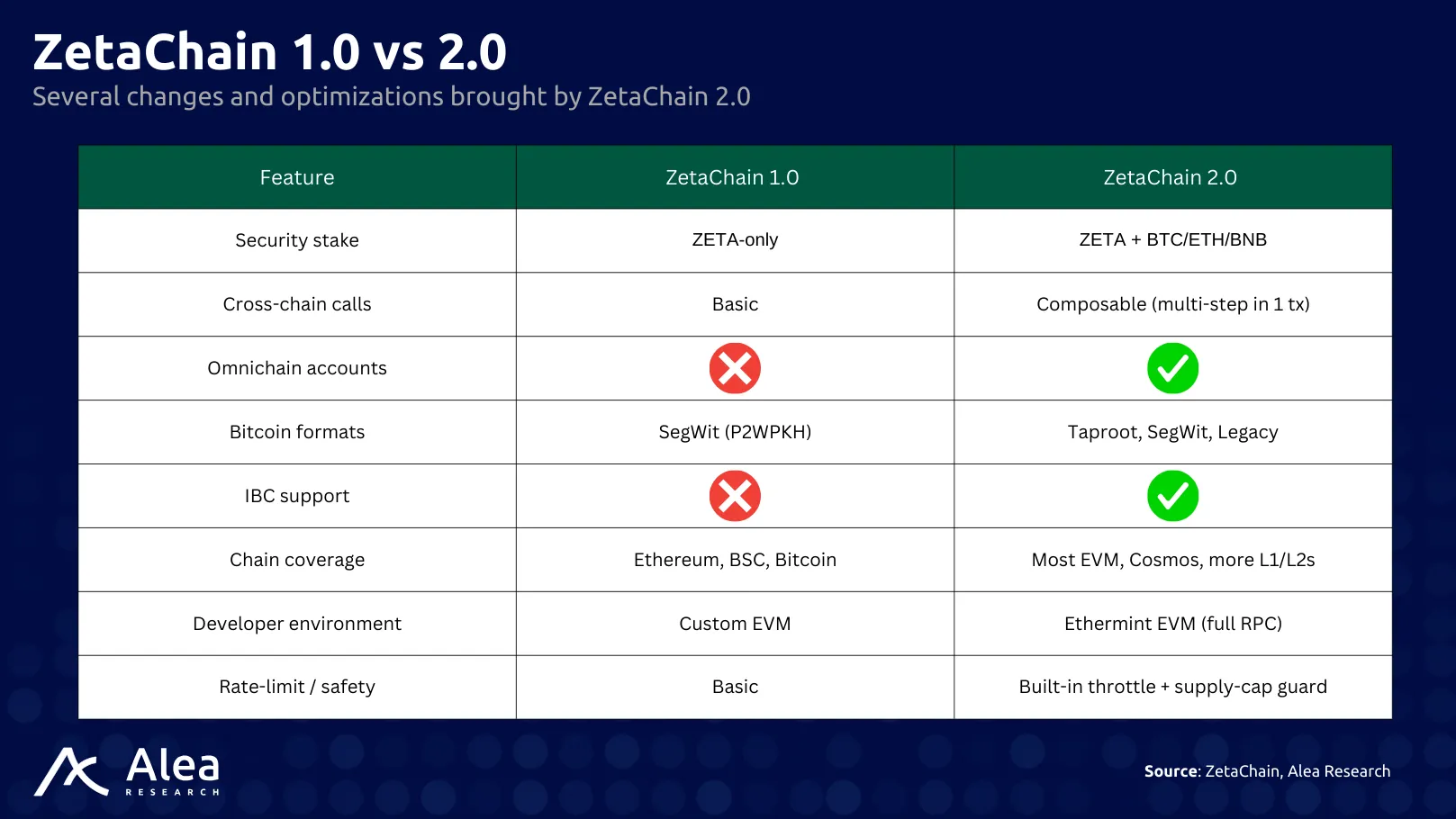This screenshot has width=1456, height=819.
Task: Select the ZetaChain 1.0 column header
Action: pyautogui.click(x=735, y=177)
